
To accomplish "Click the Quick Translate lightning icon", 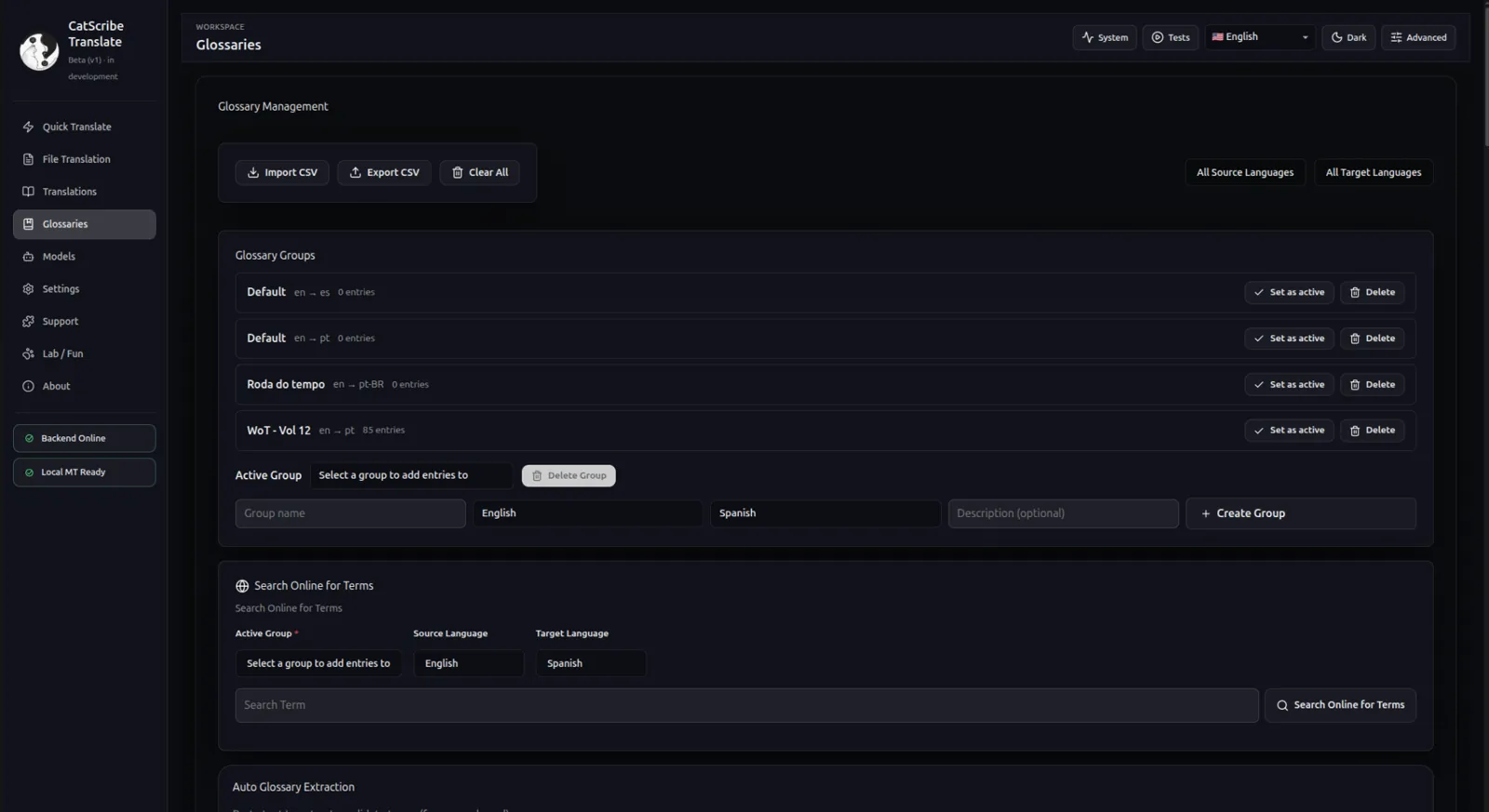I will click(x=28, y=126).
